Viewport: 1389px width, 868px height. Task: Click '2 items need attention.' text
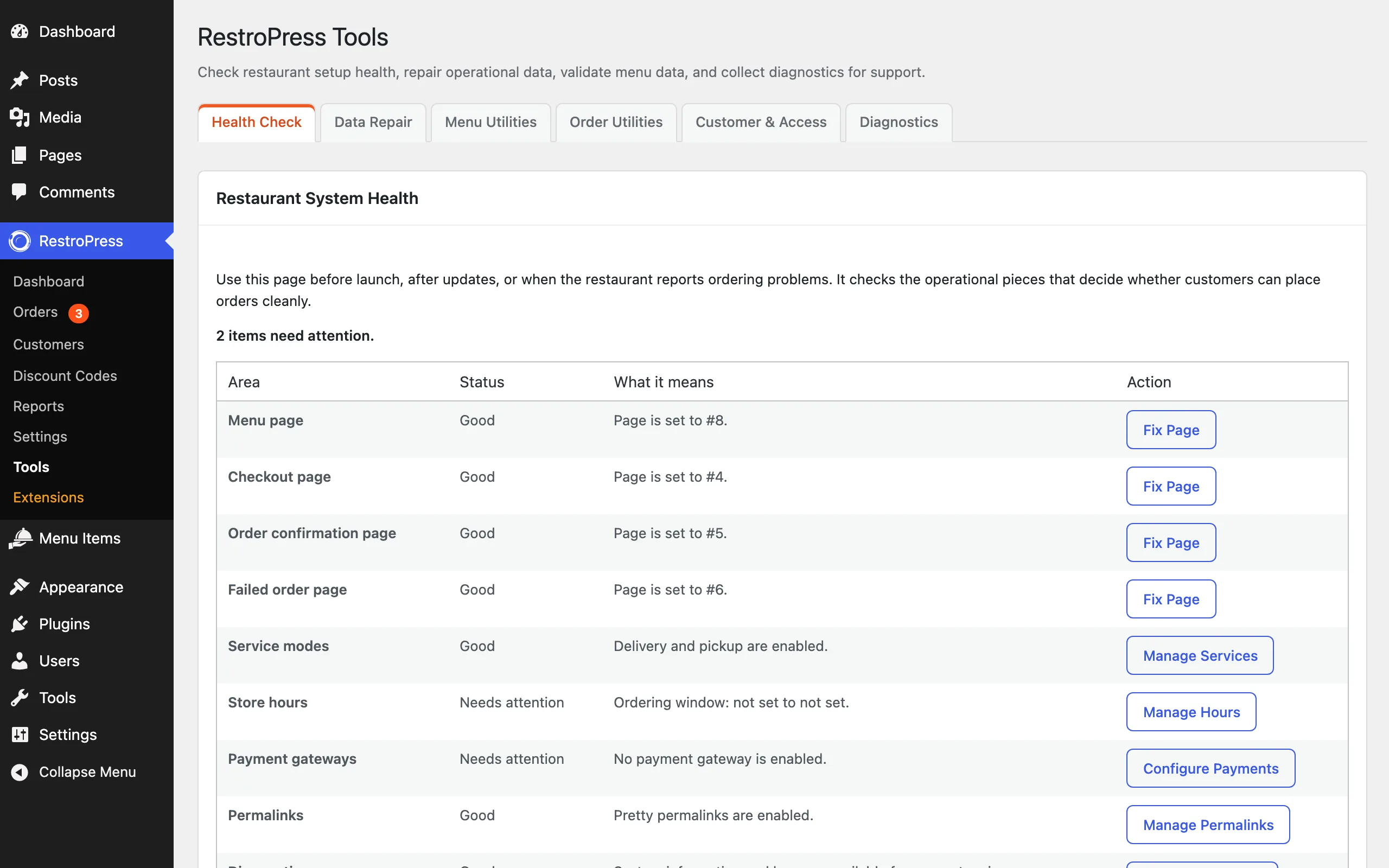coord(295,336)
